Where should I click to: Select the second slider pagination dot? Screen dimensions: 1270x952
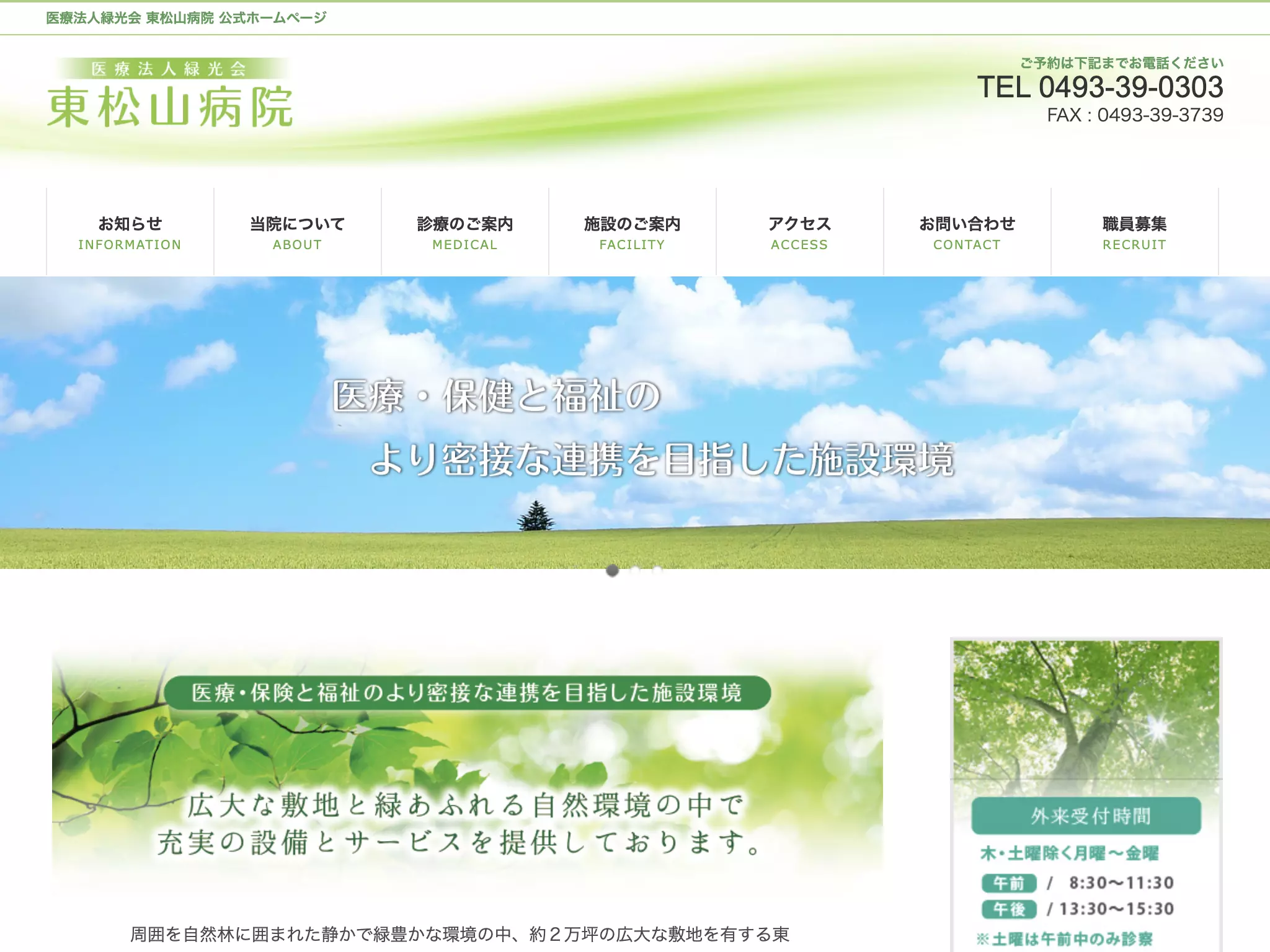(635, 570)
